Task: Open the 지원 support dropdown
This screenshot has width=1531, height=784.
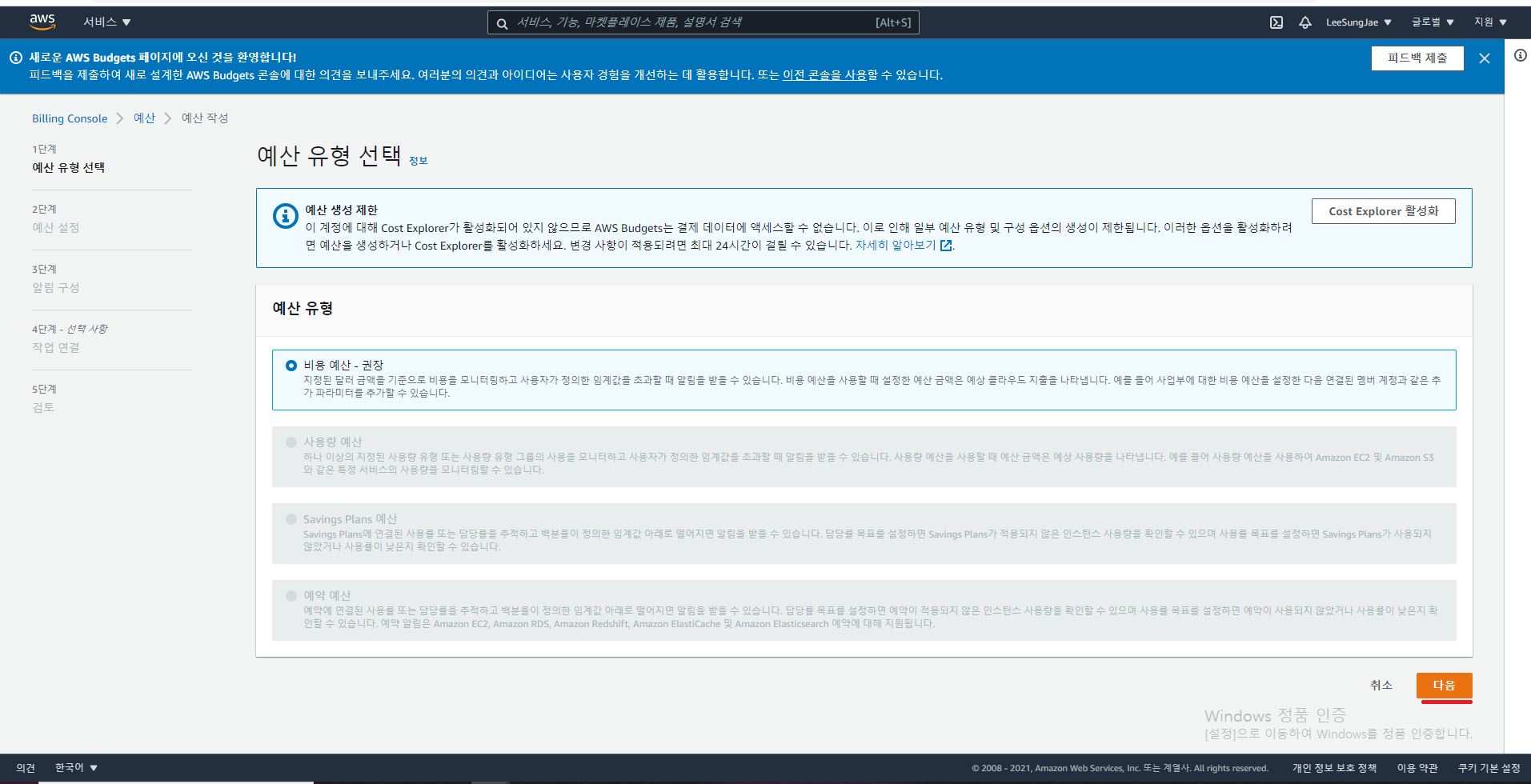Action: coord(1490,22)
